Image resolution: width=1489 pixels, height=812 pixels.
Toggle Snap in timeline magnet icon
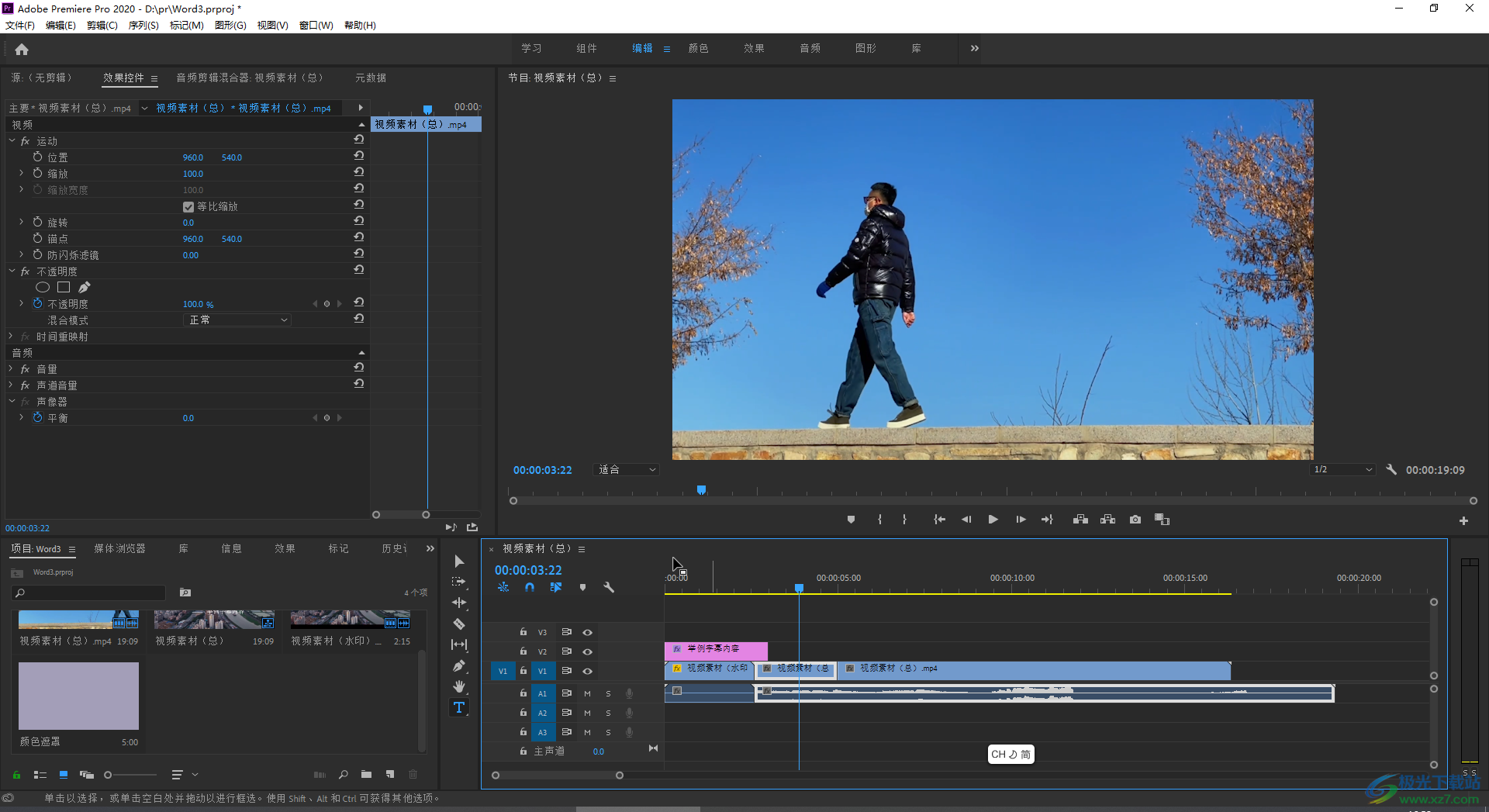pyautogui.click(x=530, y=588)
